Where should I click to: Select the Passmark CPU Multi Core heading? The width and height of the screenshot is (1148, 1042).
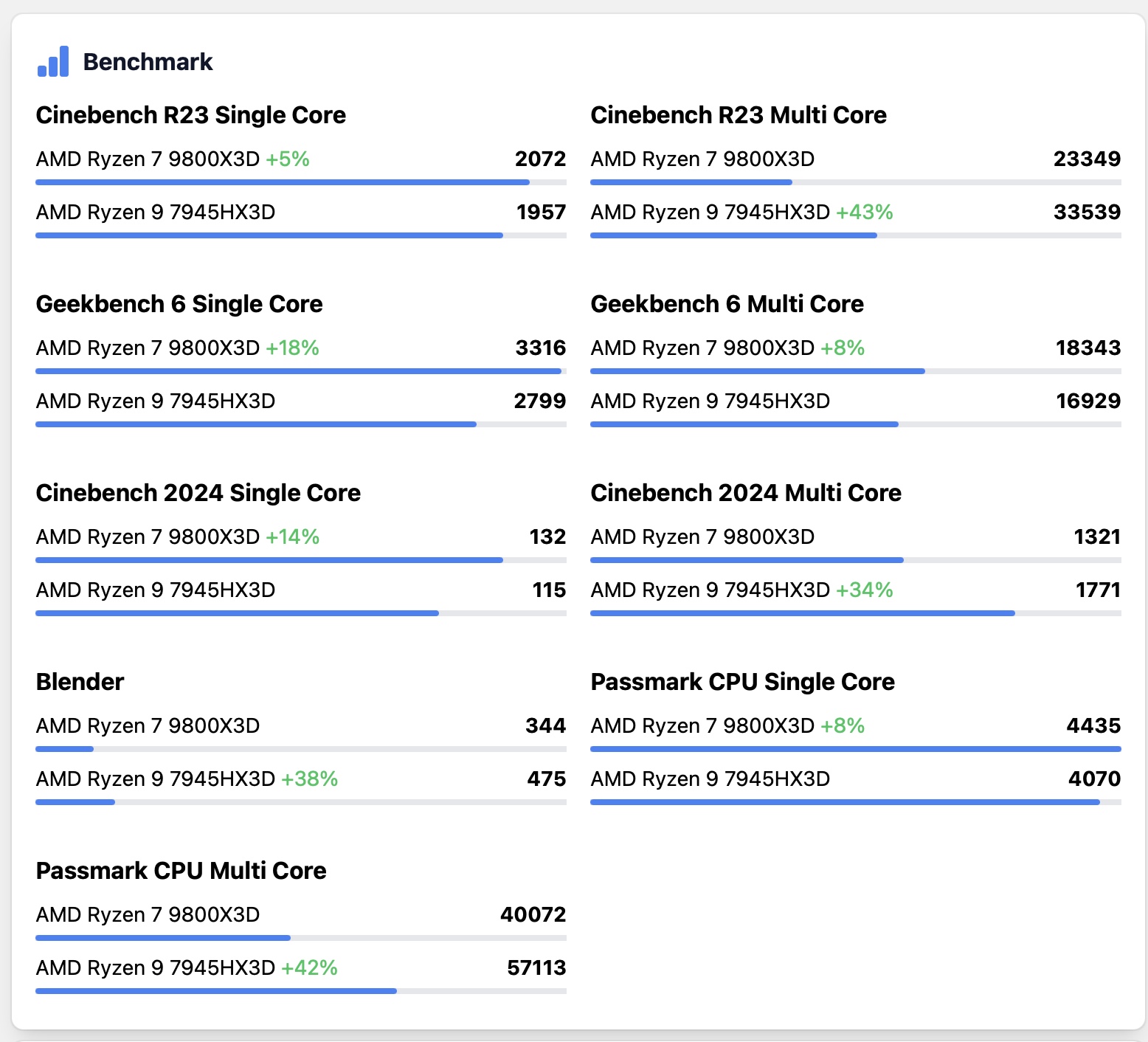[x=181, y=871]
